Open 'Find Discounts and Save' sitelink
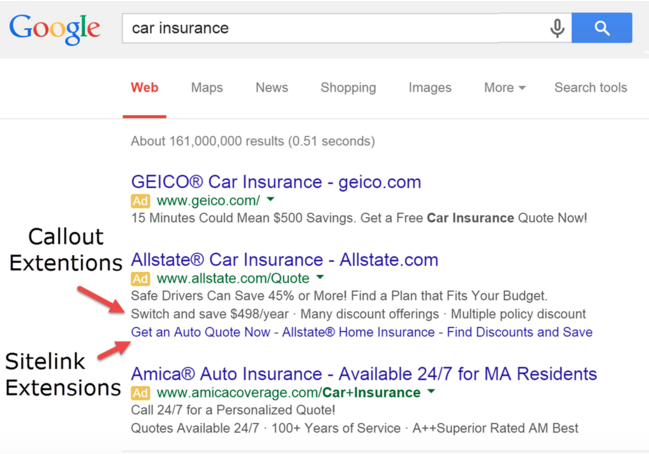649x454 pixels. (x=519, y=332)
